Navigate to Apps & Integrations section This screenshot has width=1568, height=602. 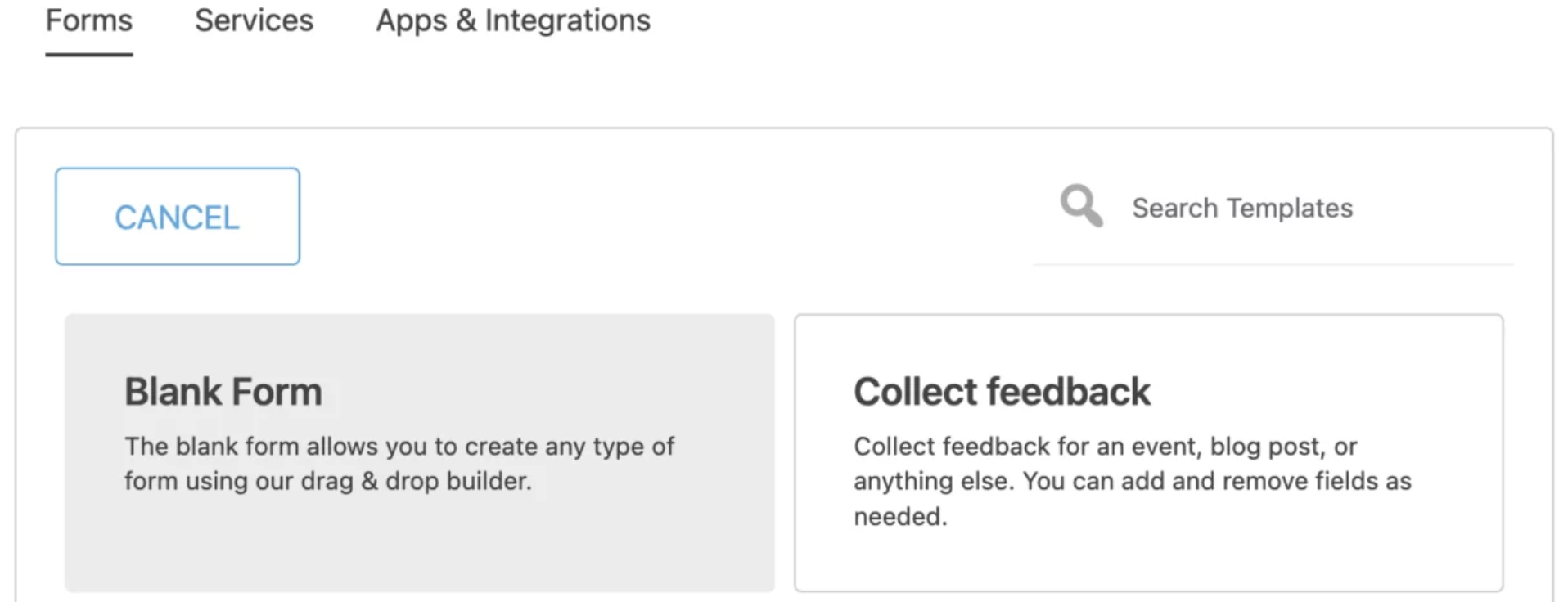tap(512, 20)
